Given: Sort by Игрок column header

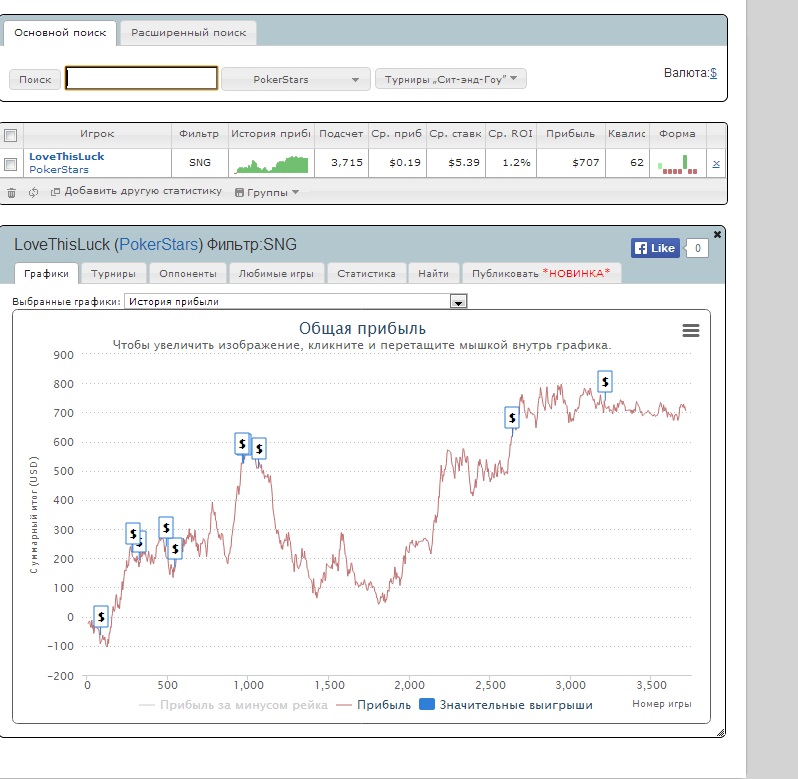Looking at the screenshot, I should [97, 134].
